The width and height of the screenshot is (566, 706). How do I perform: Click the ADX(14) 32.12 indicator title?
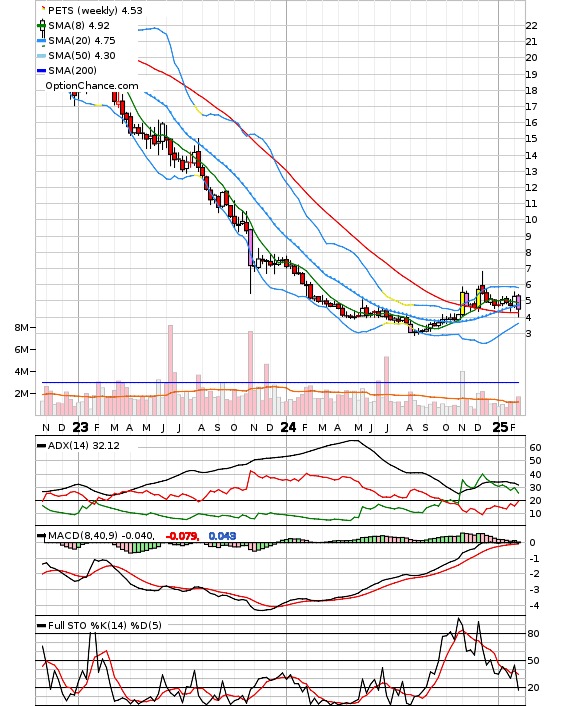tap(84, 446)
